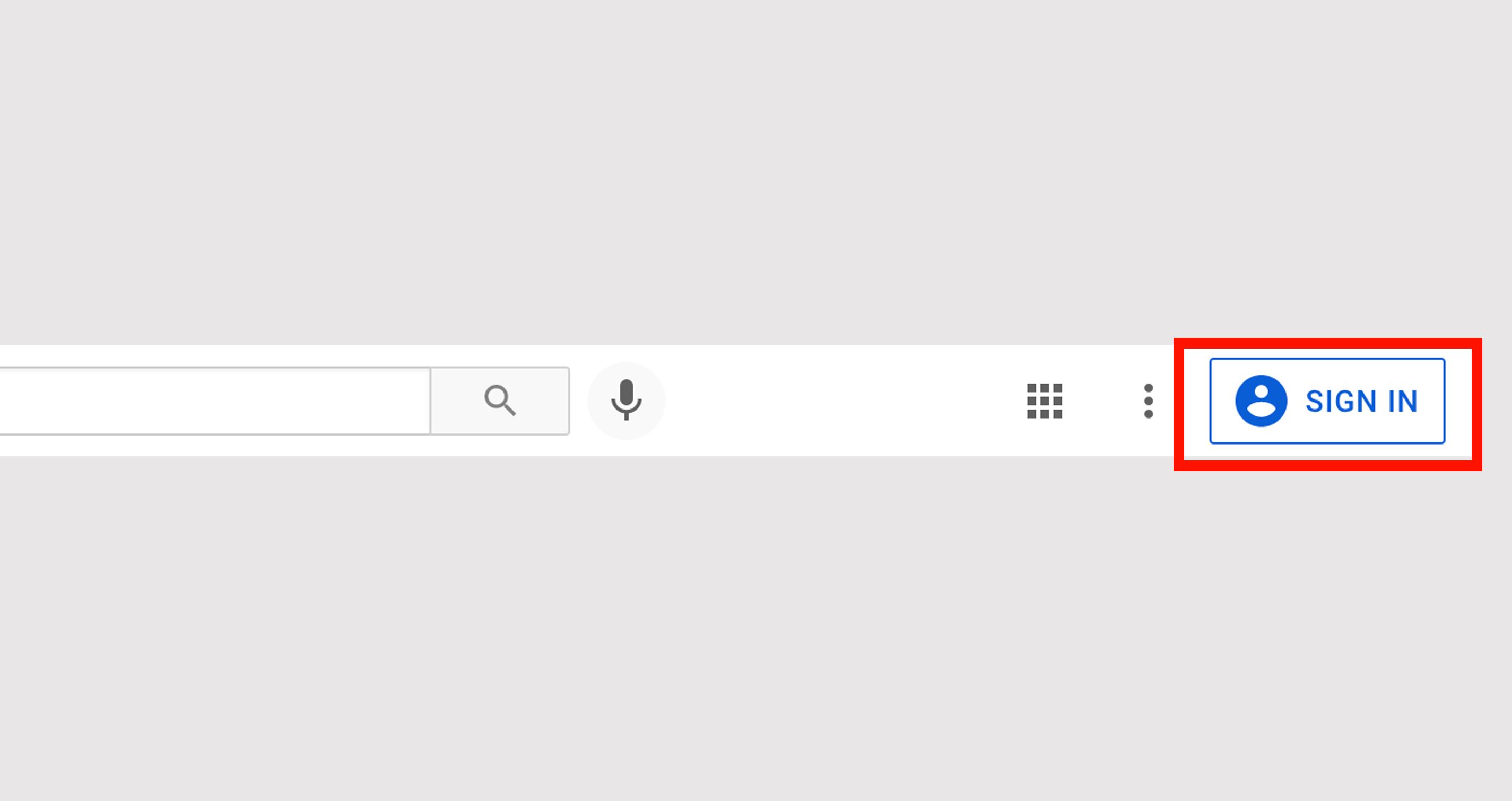Click the Sign In account icon
Image resolution: width=1512 pixels, height=801 pixels.
[1259, 400]
